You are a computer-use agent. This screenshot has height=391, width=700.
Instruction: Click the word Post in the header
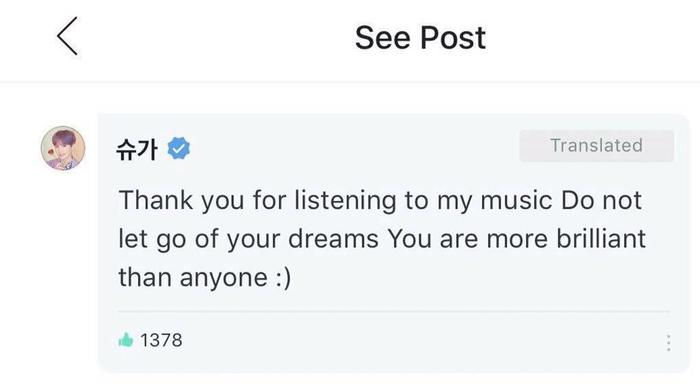point(453,38)
